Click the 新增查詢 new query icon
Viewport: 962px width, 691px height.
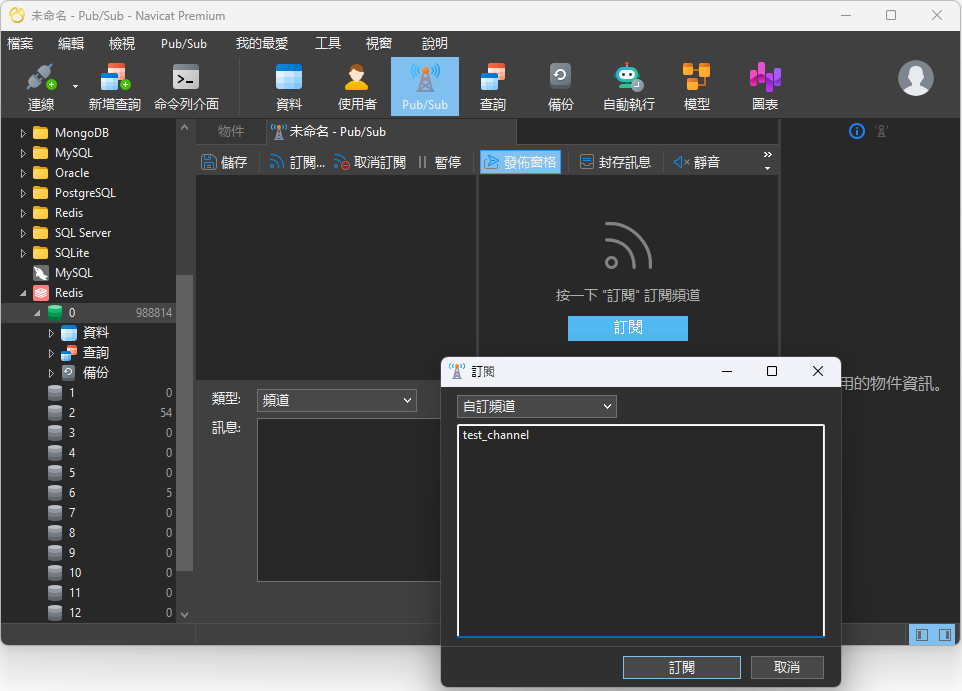tap(114, 86)
